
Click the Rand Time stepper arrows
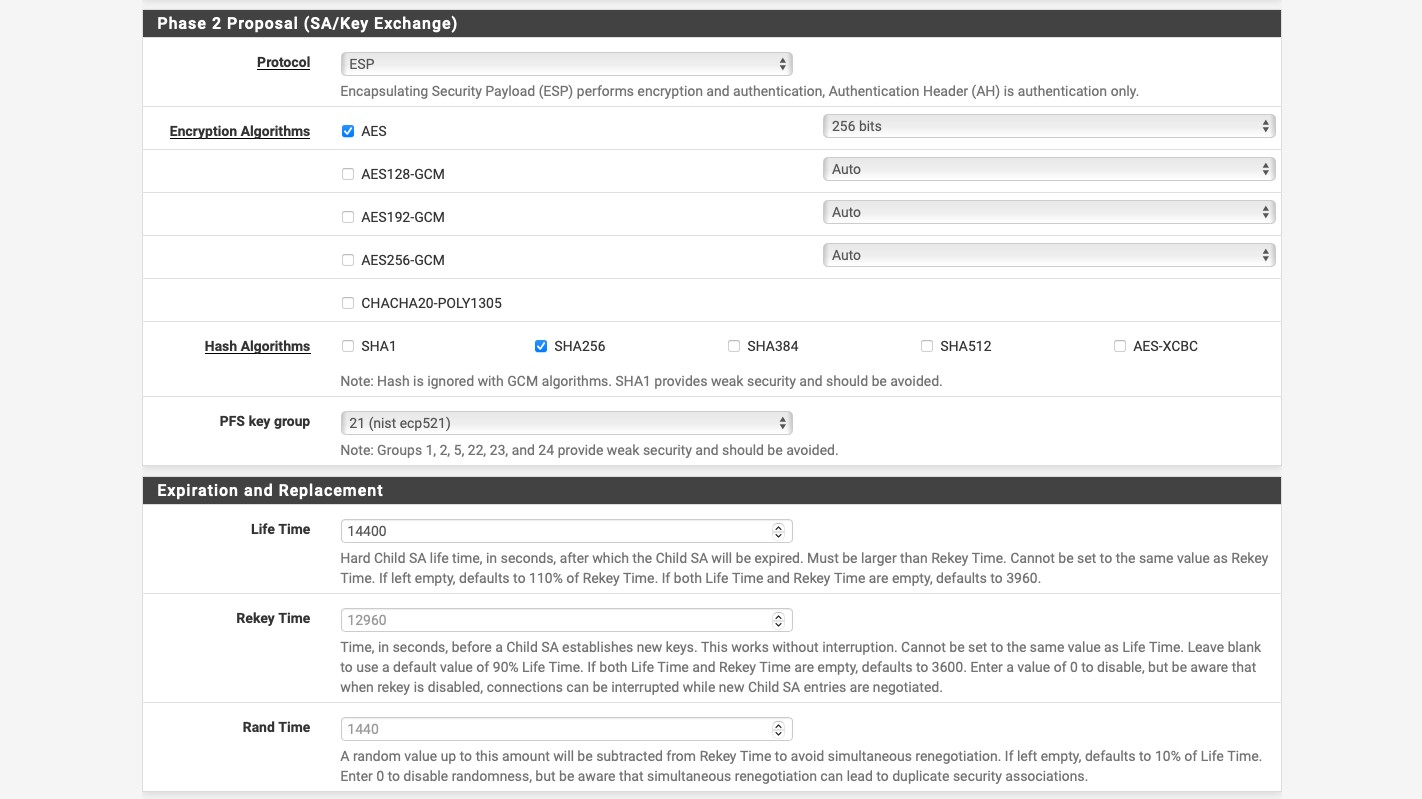click(778, 729)
